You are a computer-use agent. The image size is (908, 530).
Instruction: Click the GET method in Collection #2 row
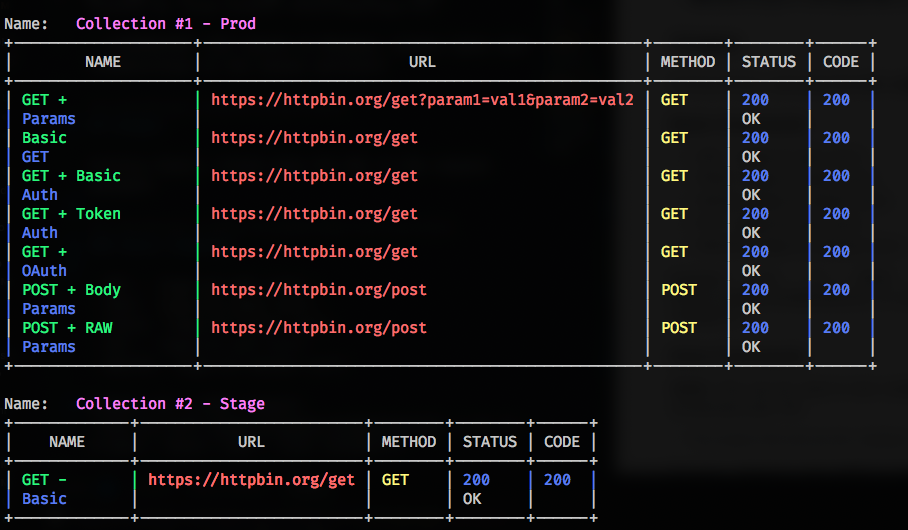(x=395, y=480)
